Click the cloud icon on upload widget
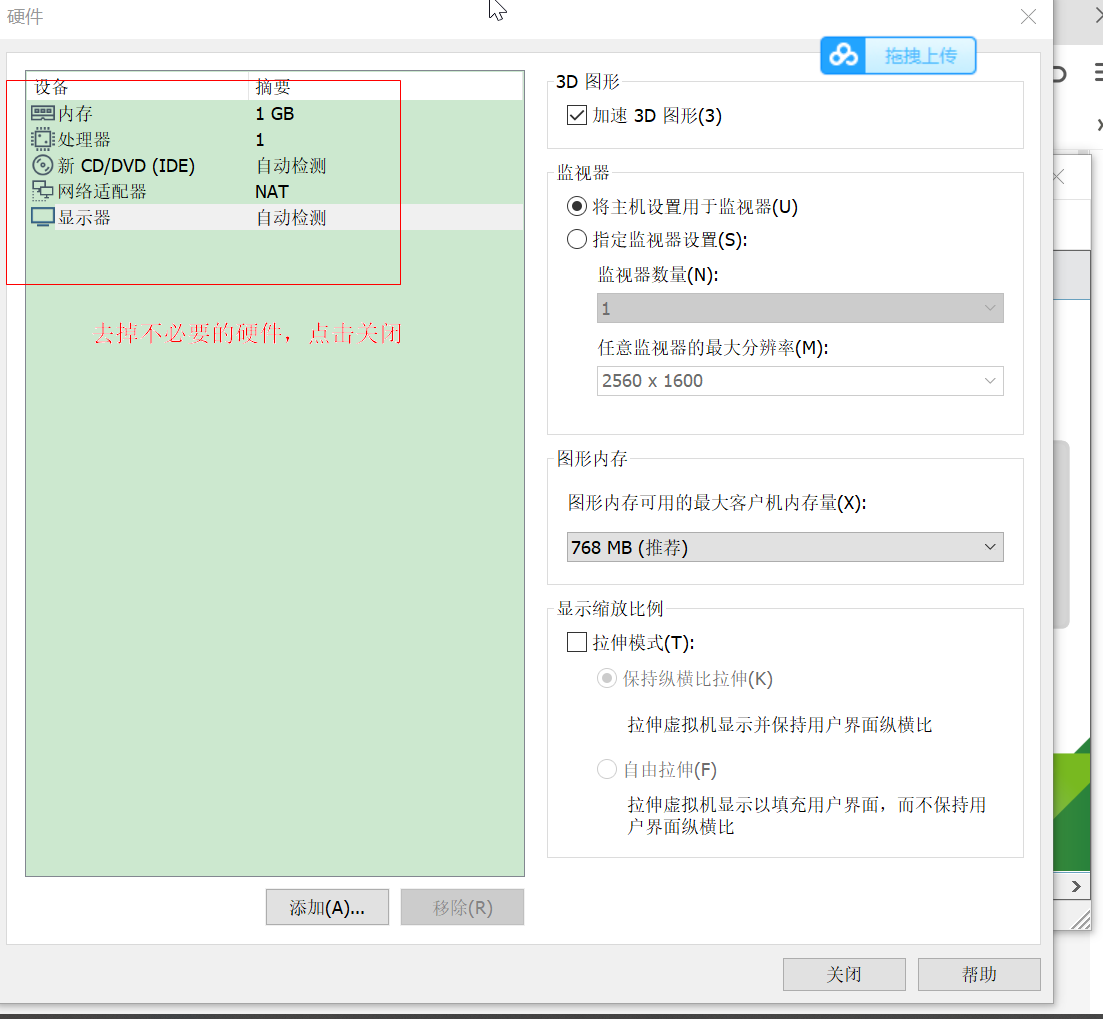Screen dimensions: 1103x1019 (843, 56)
